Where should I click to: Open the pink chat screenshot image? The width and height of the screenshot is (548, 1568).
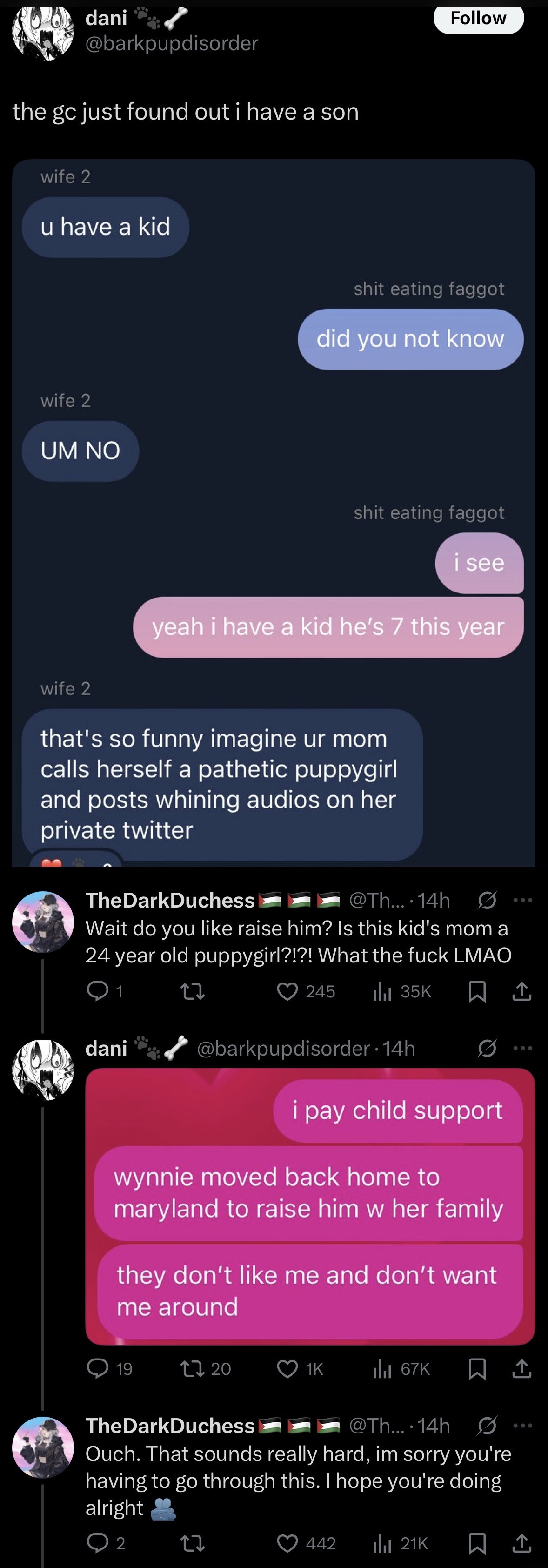point(310,1206)
